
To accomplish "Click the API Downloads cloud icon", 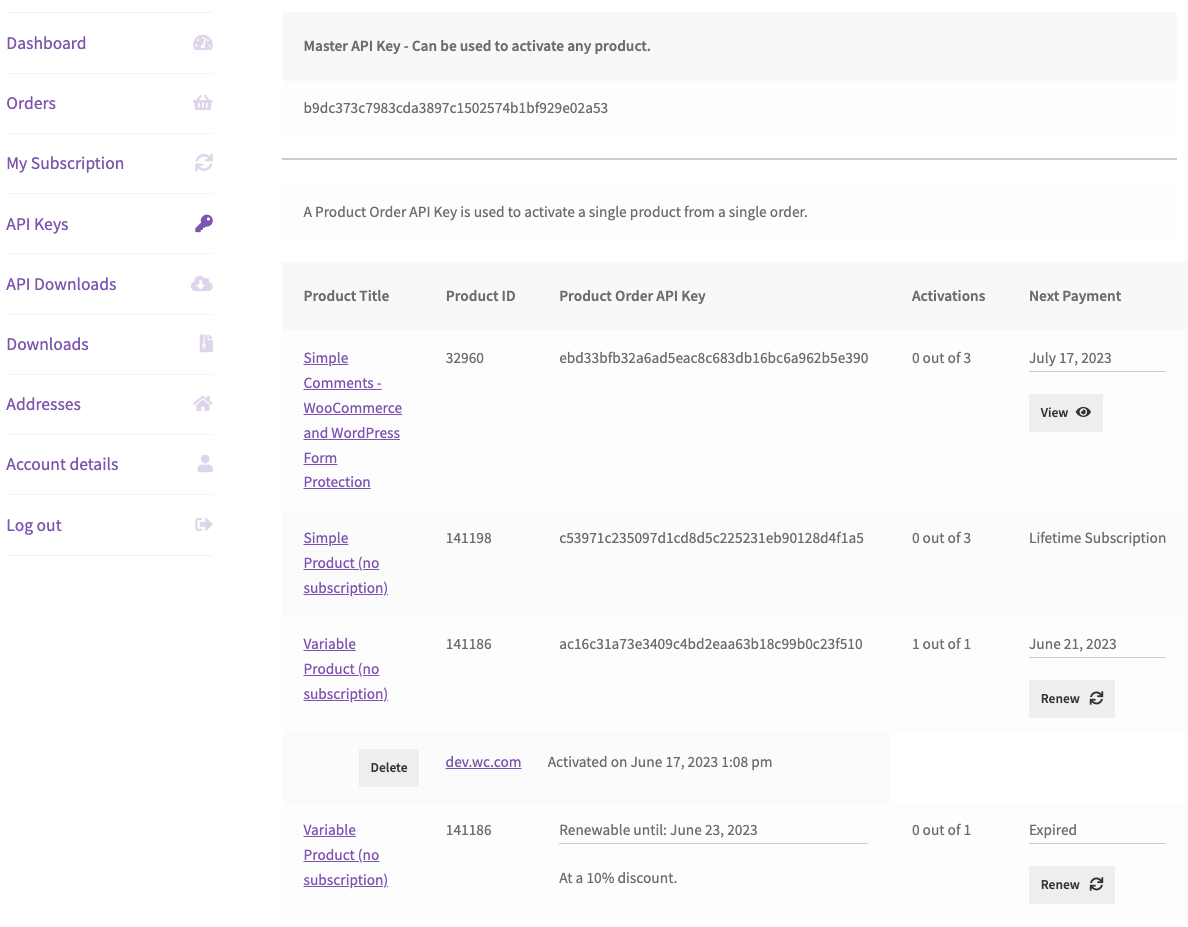I will (202, 284).
